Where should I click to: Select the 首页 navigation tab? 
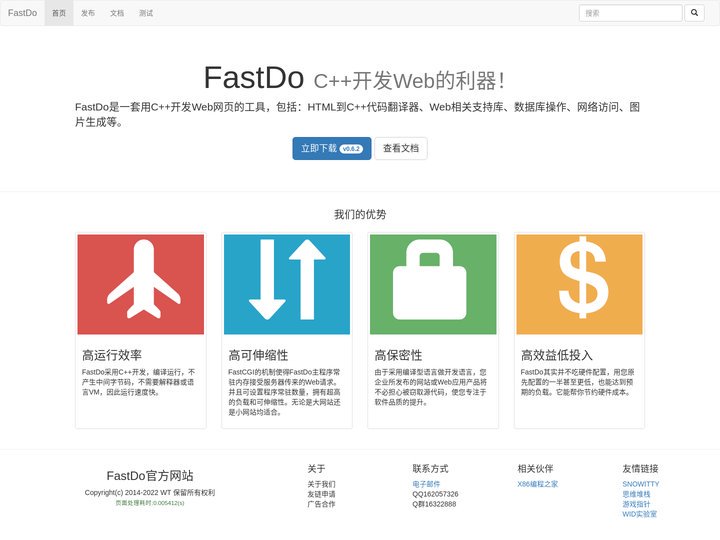click(59, 13)
